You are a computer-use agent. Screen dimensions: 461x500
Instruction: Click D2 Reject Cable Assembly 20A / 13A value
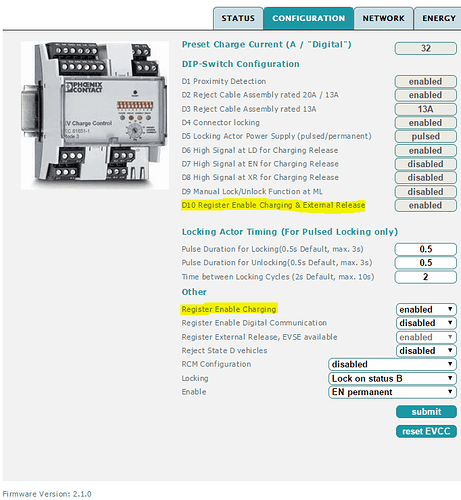coord(426,95)
